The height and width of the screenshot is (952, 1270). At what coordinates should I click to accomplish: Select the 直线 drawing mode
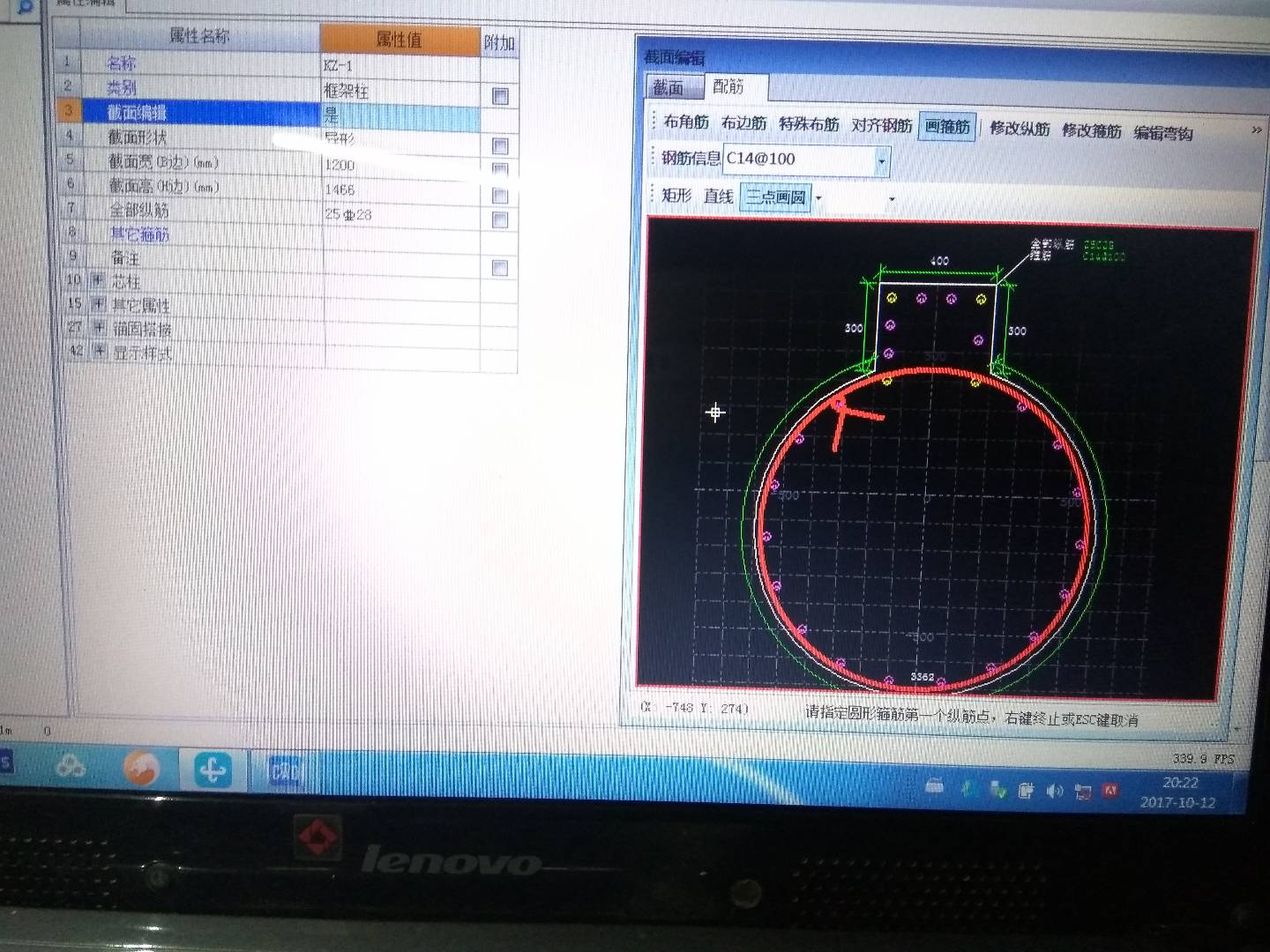click(x=718, y=196)
